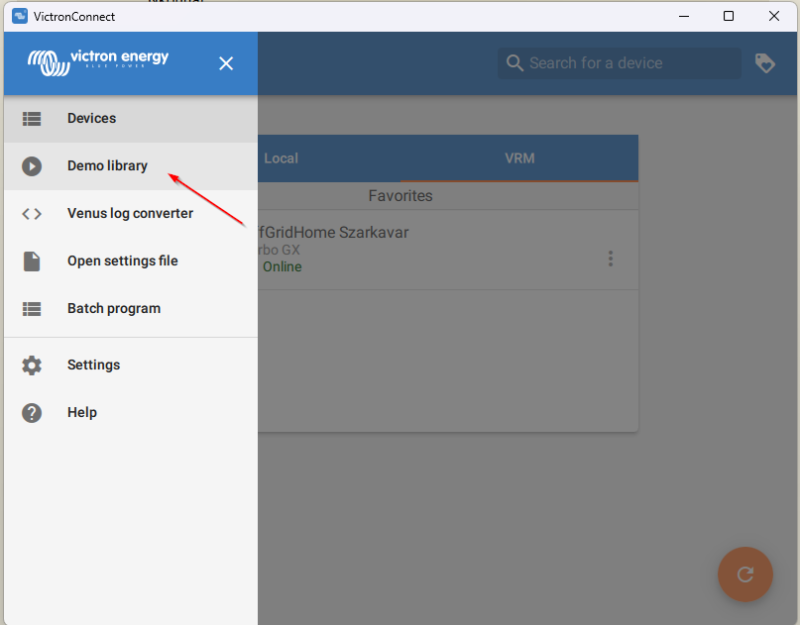Click the orange refresh button
Image resolution: width=800 pixels, height=625 pixels.
click(x=745, y=574)
